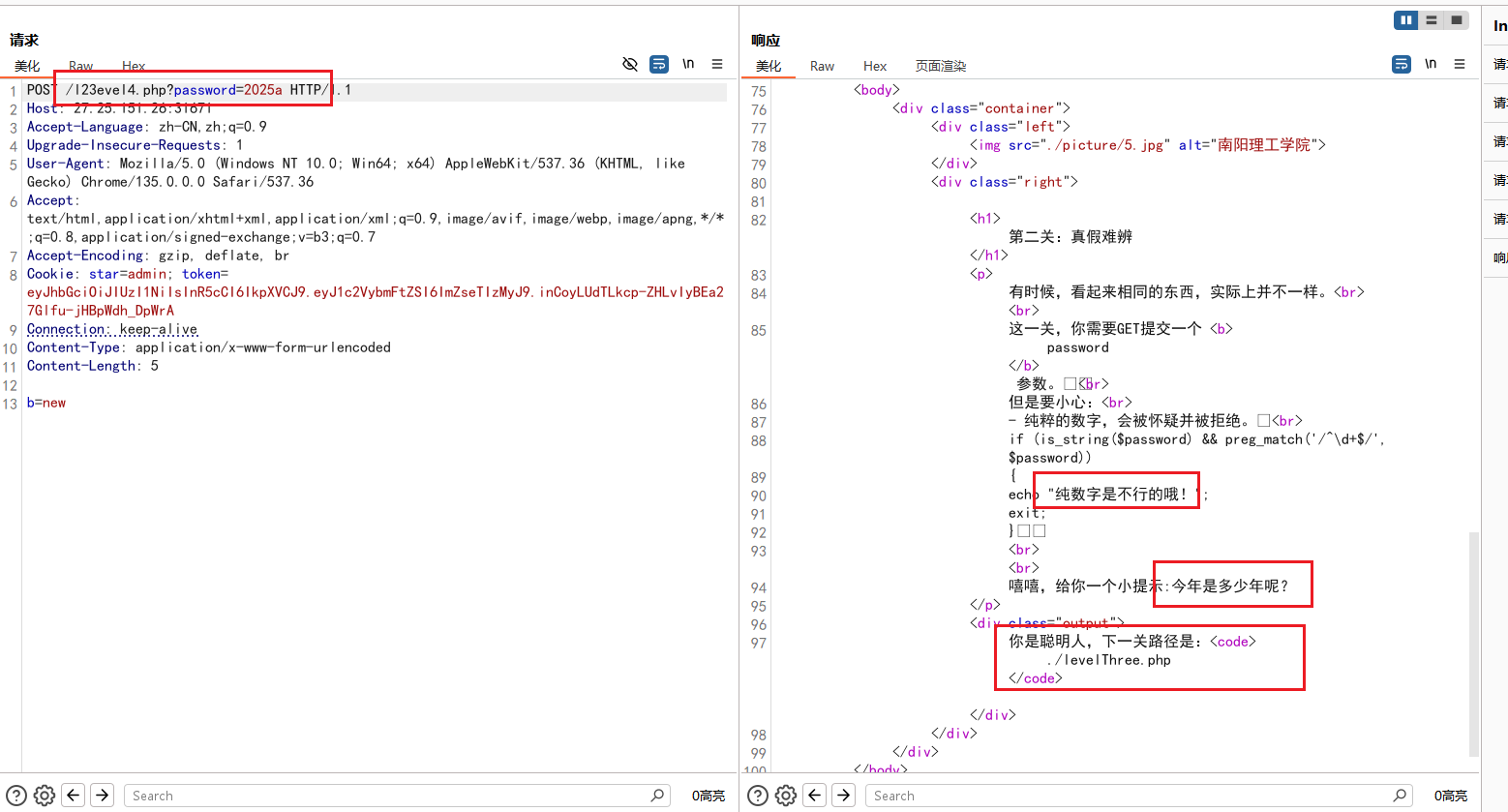This screenshot has height=812, width=1508.
Task: Click '<div class="right">' line in response
Action: tap(1005, 182)
